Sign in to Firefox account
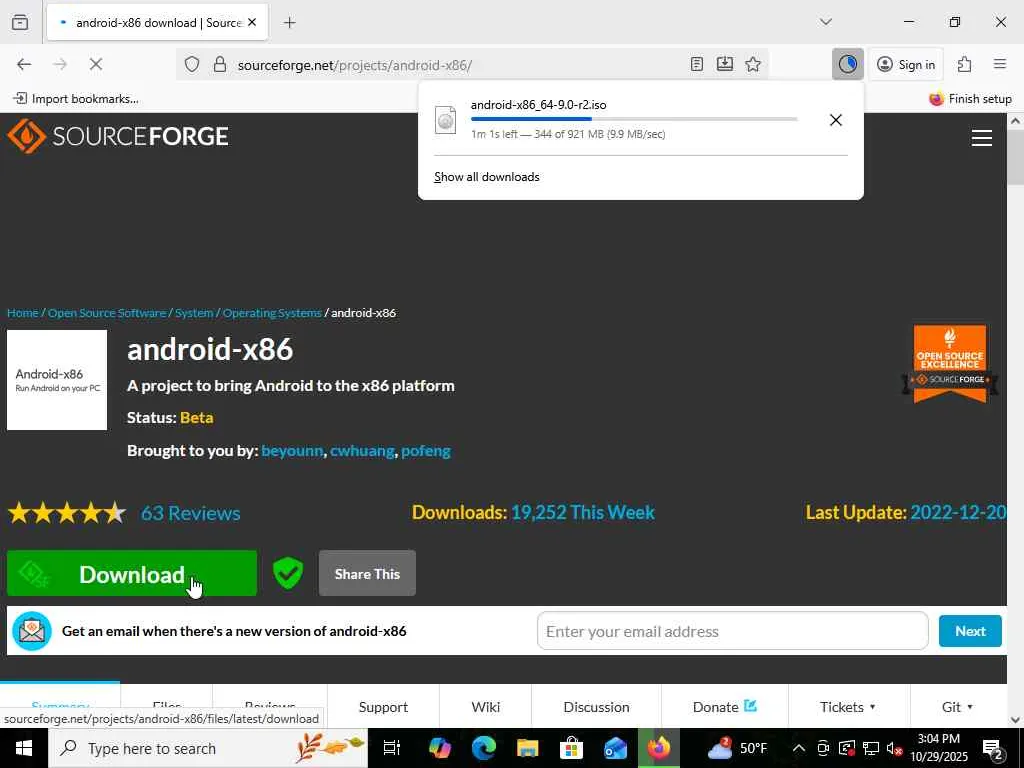Viewport: 1024px width, 768px height. pos(906,64)
